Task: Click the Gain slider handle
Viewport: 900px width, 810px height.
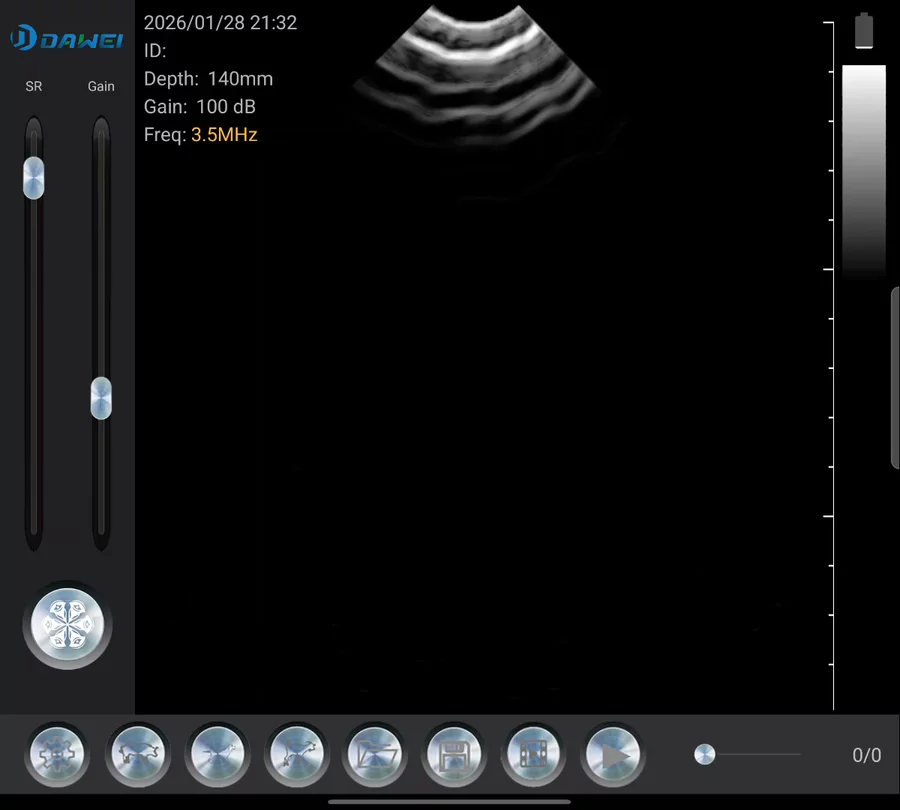Action: tap(101, 398)
